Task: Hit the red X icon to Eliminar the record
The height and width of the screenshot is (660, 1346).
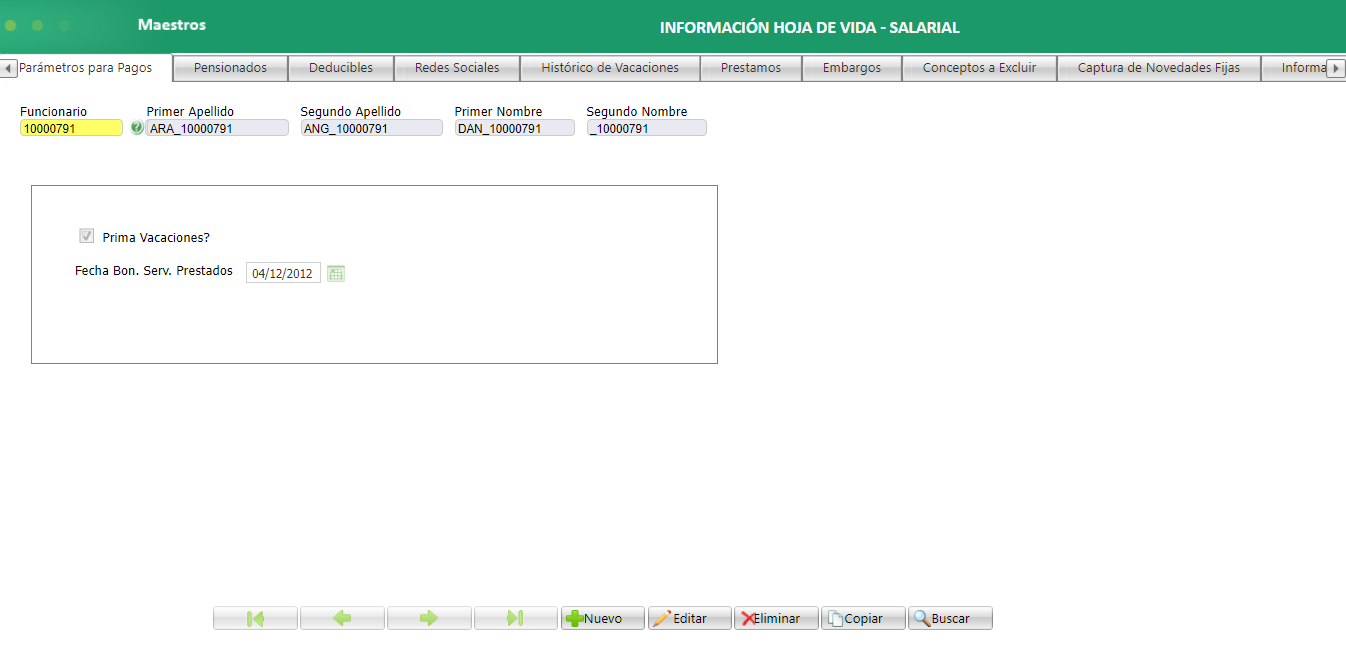Action: pyautogui.click(x=749, y=617)
